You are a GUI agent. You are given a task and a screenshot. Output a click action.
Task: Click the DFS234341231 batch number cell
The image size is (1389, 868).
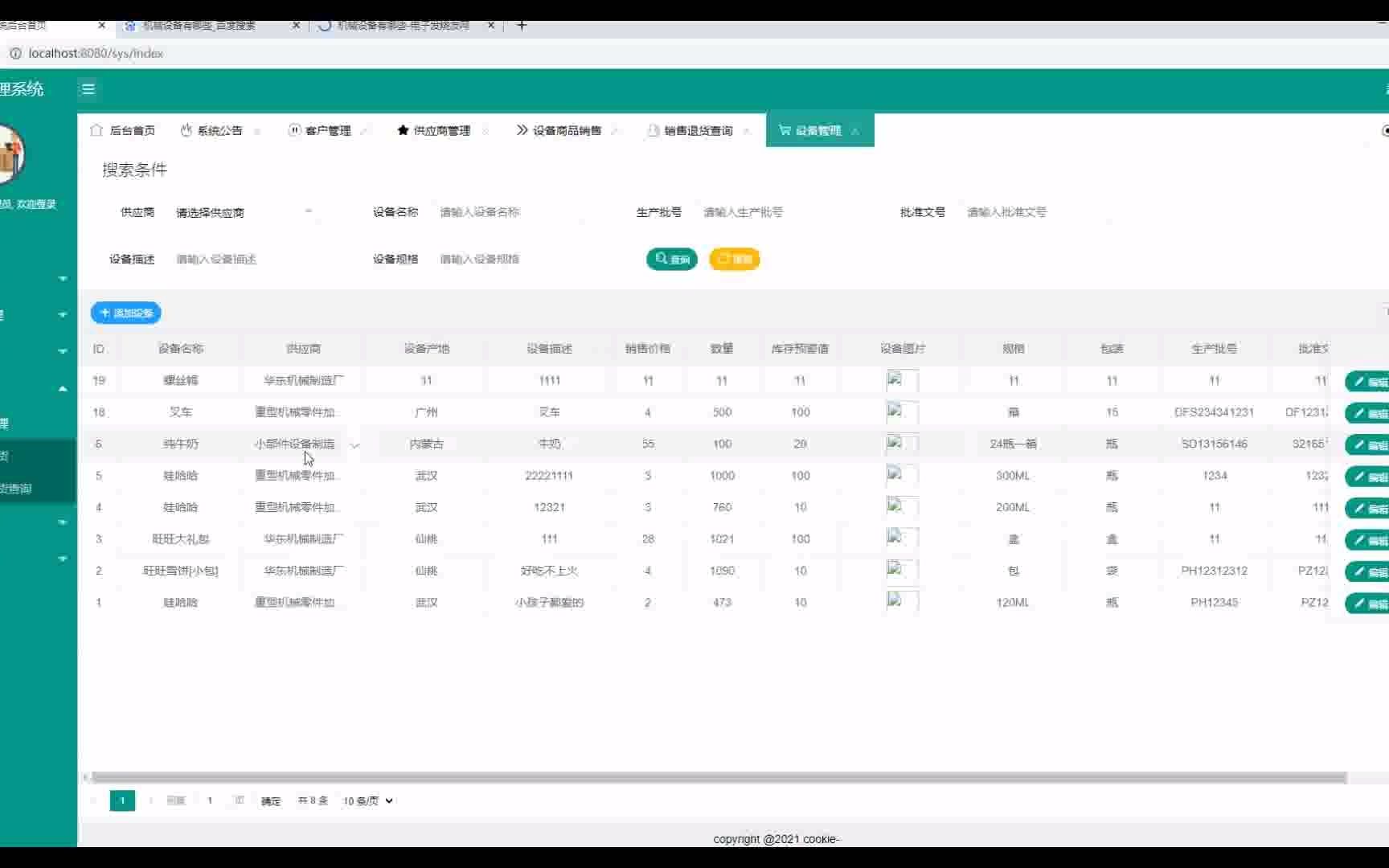[1214, 412]
